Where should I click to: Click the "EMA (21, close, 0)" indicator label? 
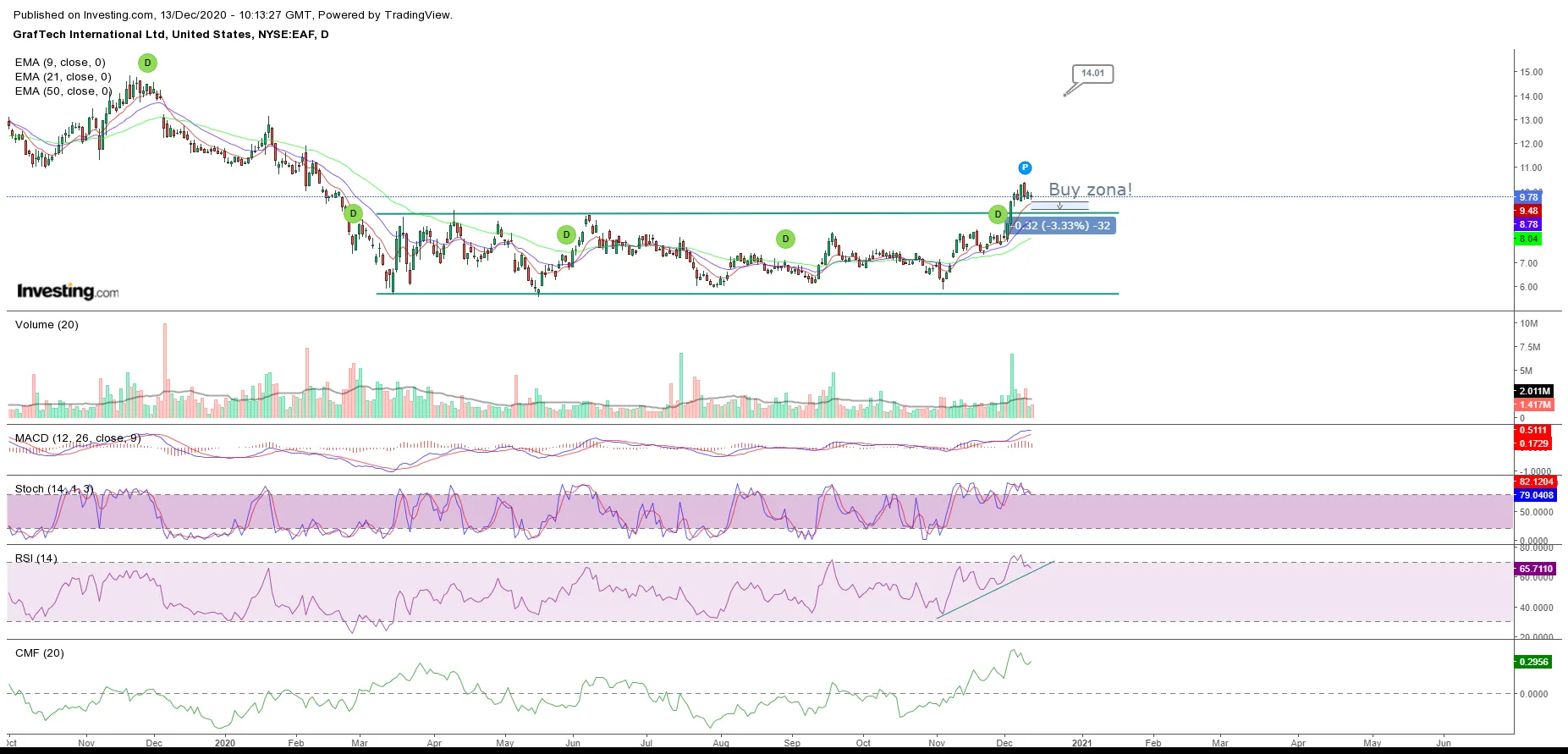pos(63,77)
